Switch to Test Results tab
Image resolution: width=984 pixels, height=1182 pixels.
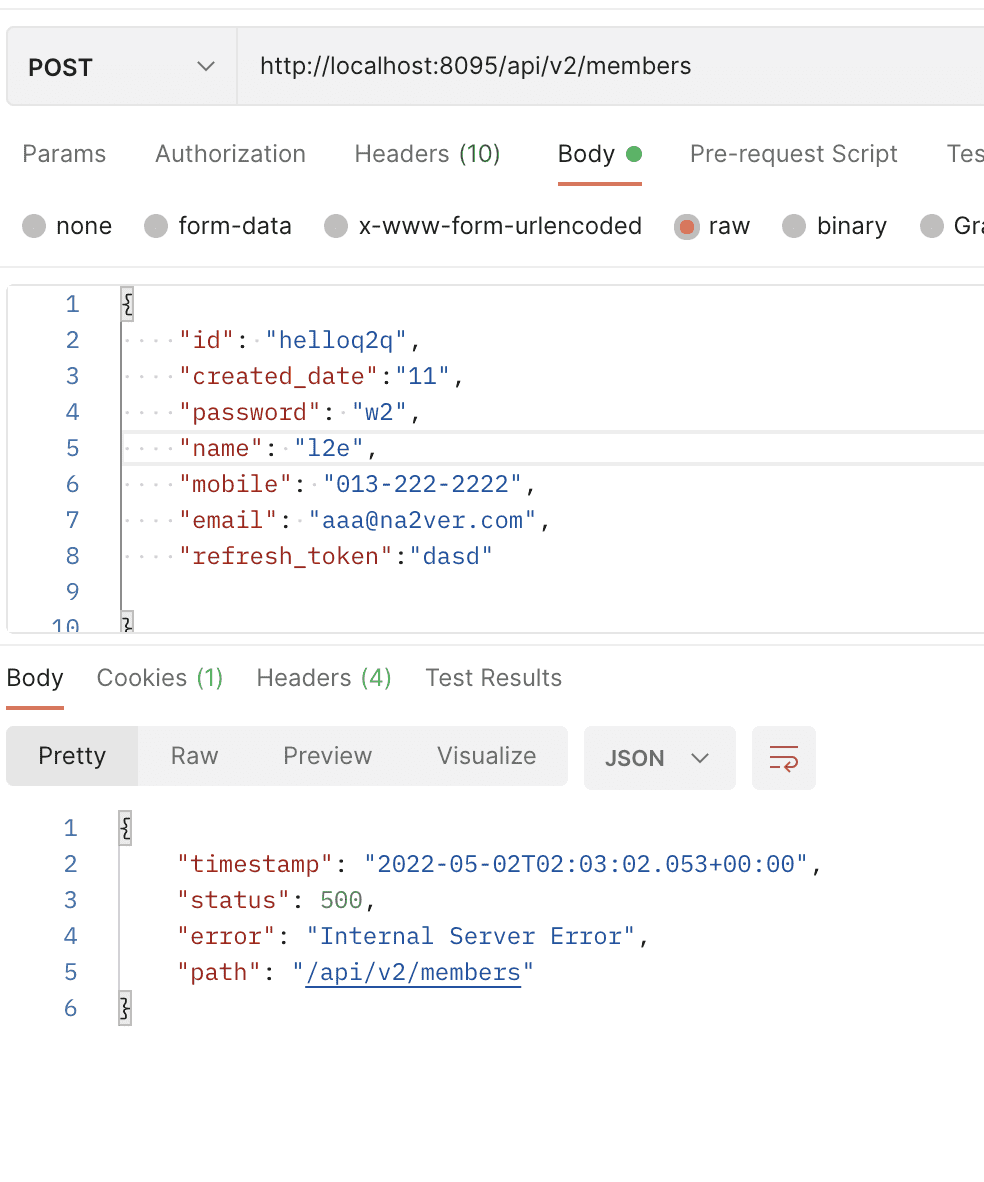(x=493, y=678)
